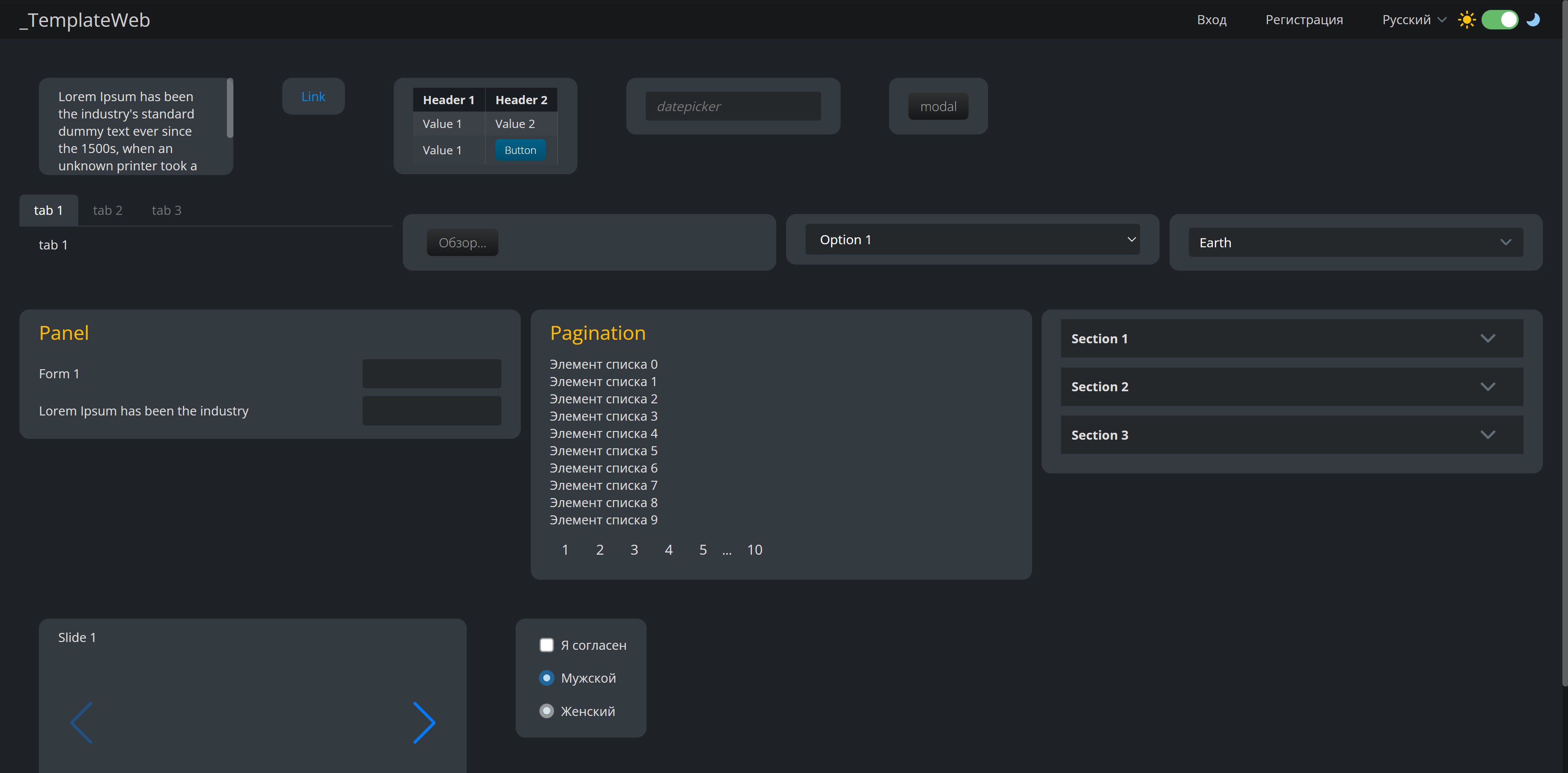The width and height of the screenshot is (1568, 773).
Task: Go to previous slide with left arrow
Action: coord(82,722)
